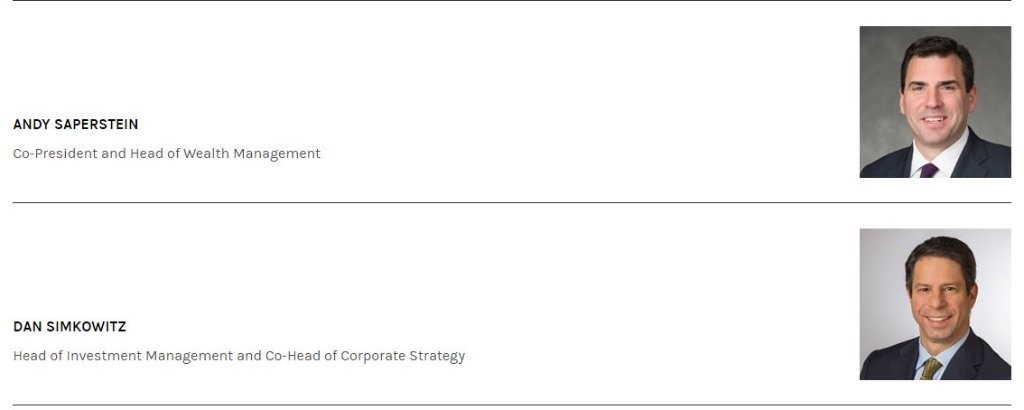Image resolution: width=1024 pixels, height=410 pixels.
Task: Click the Dan Simkowitz name heading
Action: tap(70, 327)
